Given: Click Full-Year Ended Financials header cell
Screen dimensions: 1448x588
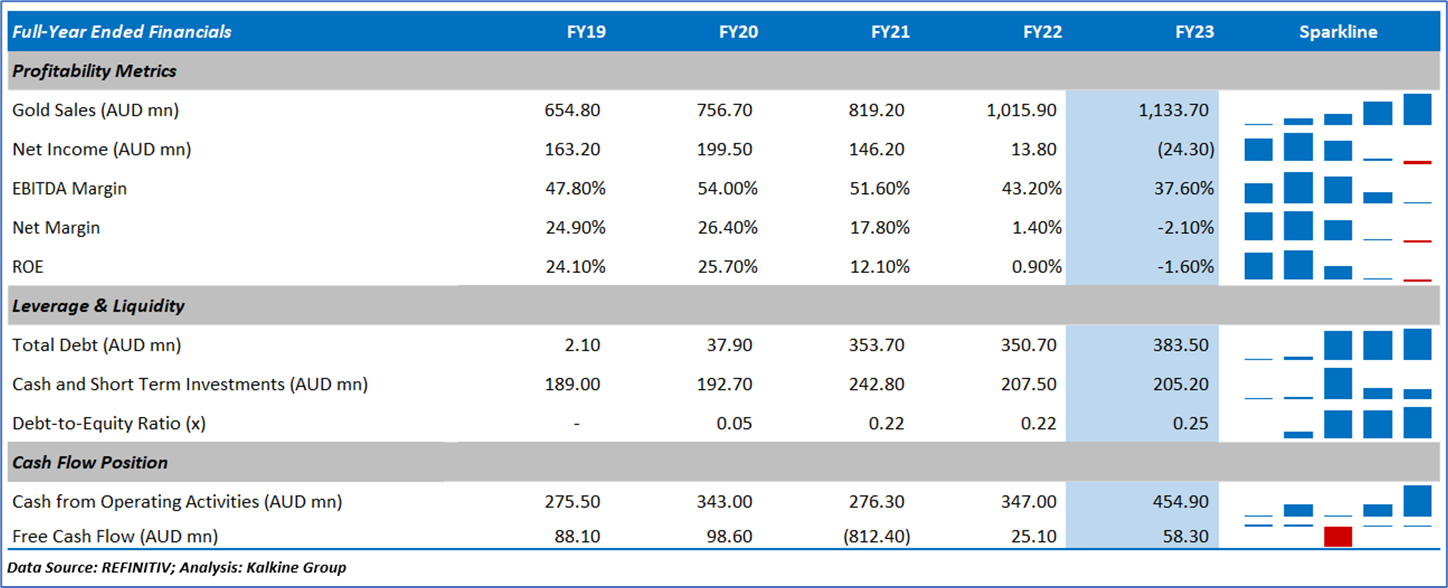Looking at the screenshot, I should point(121,32).
